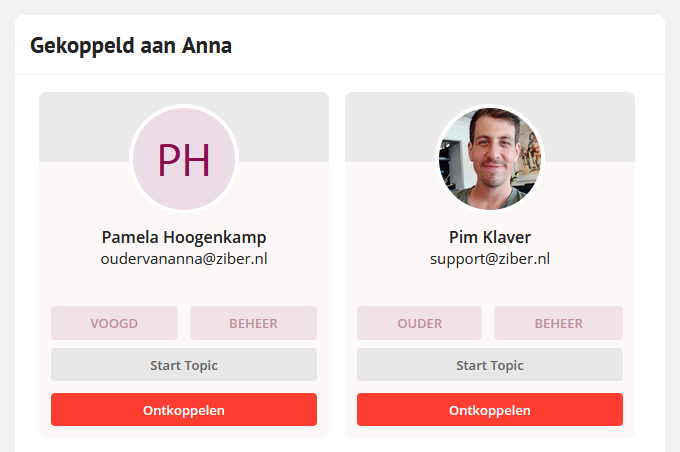Click the Gekoppeld aan Anna heading

(131, 46)
